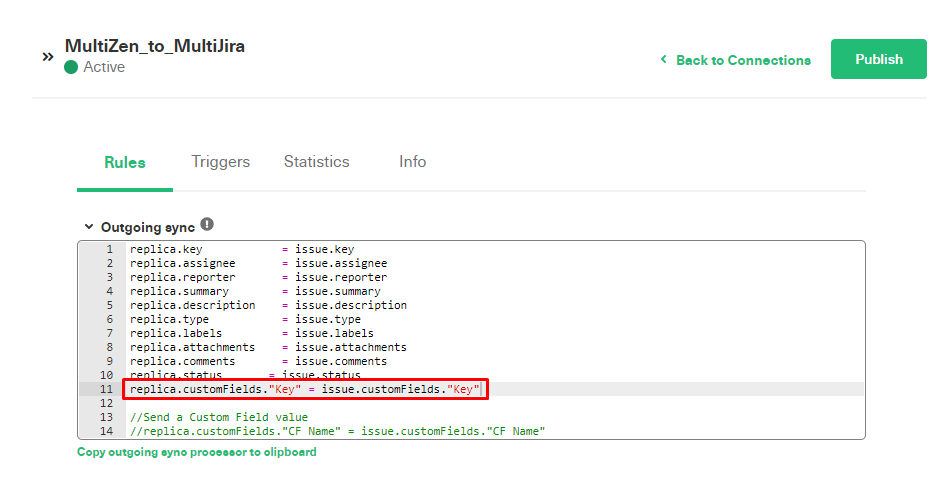This screenshot has width=938, height=486.
Task: Click the MultiZen_to_MultiJira connection title
Action: click(x=154, y=46)
